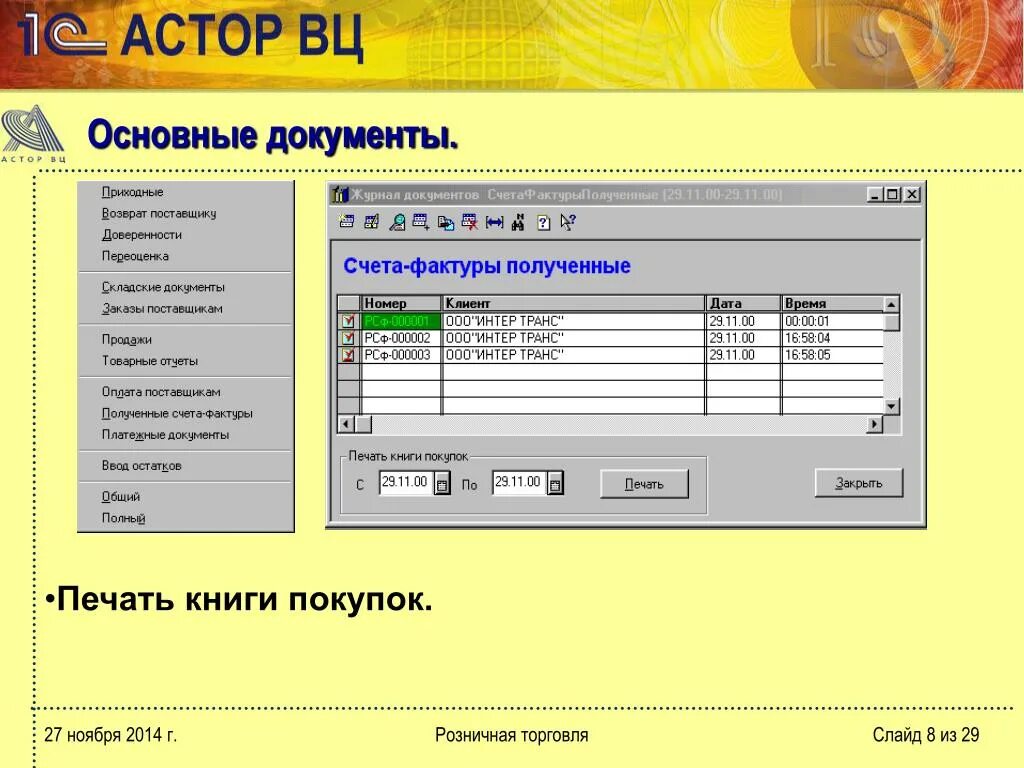Open the calendar for the С date field
The width and height of the screenshot is (1024, 768).
(443, 482)
